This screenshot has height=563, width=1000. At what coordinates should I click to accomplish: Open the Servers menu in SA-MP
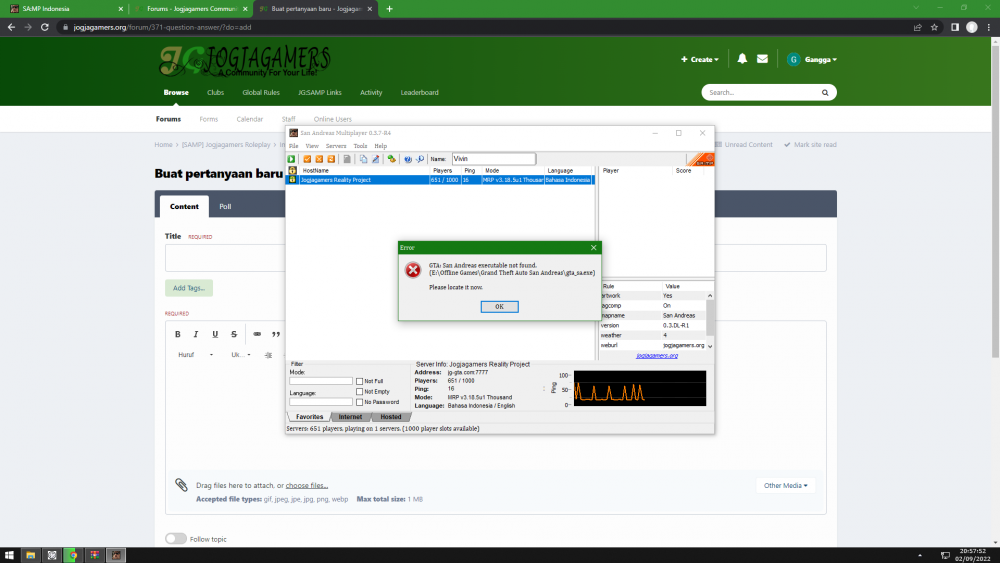(336, 146)
